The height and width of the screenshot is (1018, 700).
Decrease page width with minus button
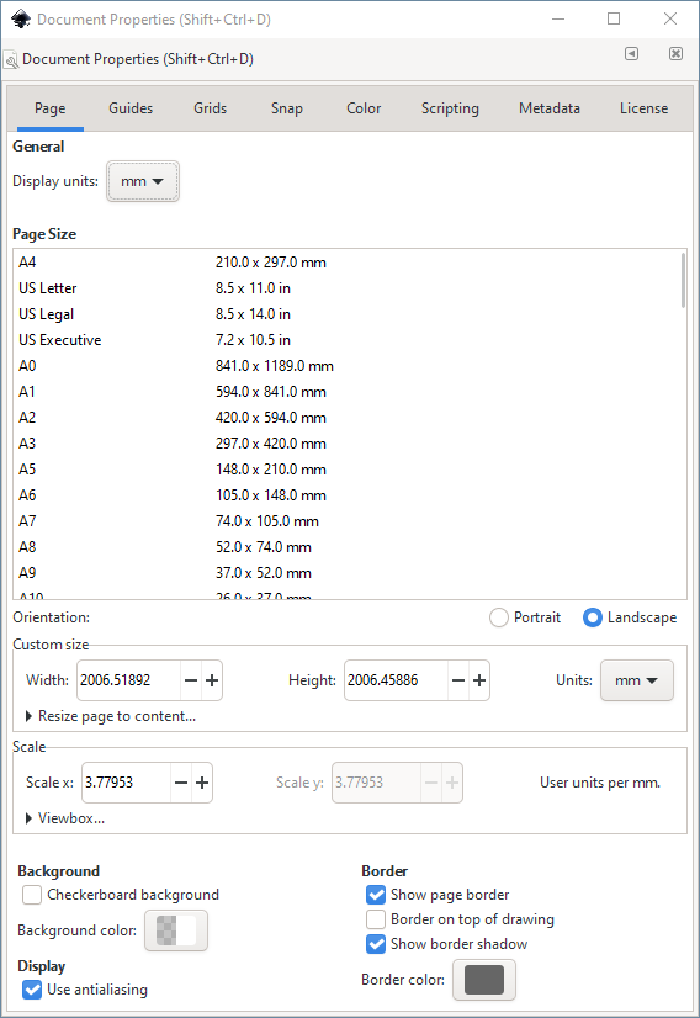(191, 680)
